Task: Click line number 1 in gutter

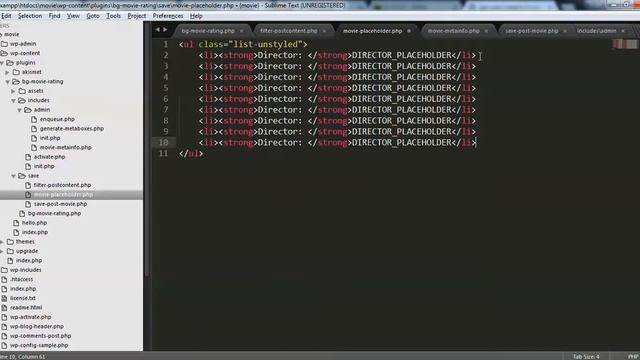Action: [166, 44]
